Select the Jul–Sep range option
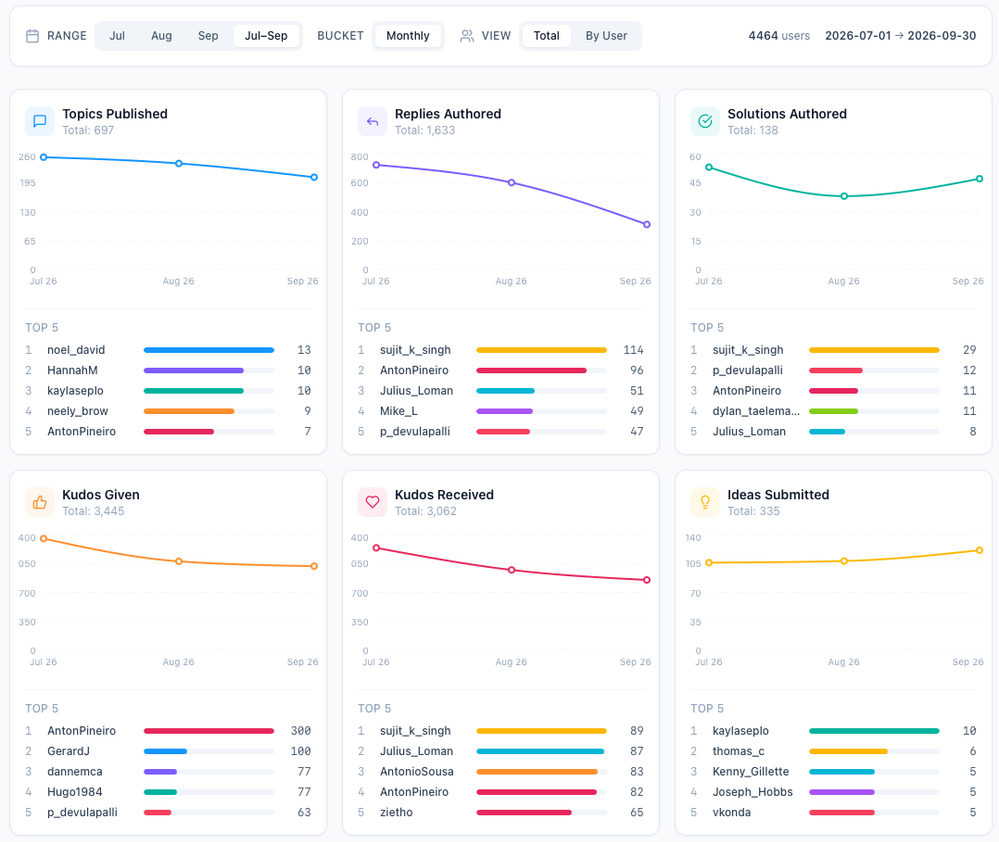Screen dimensions: 999x842 266,36
